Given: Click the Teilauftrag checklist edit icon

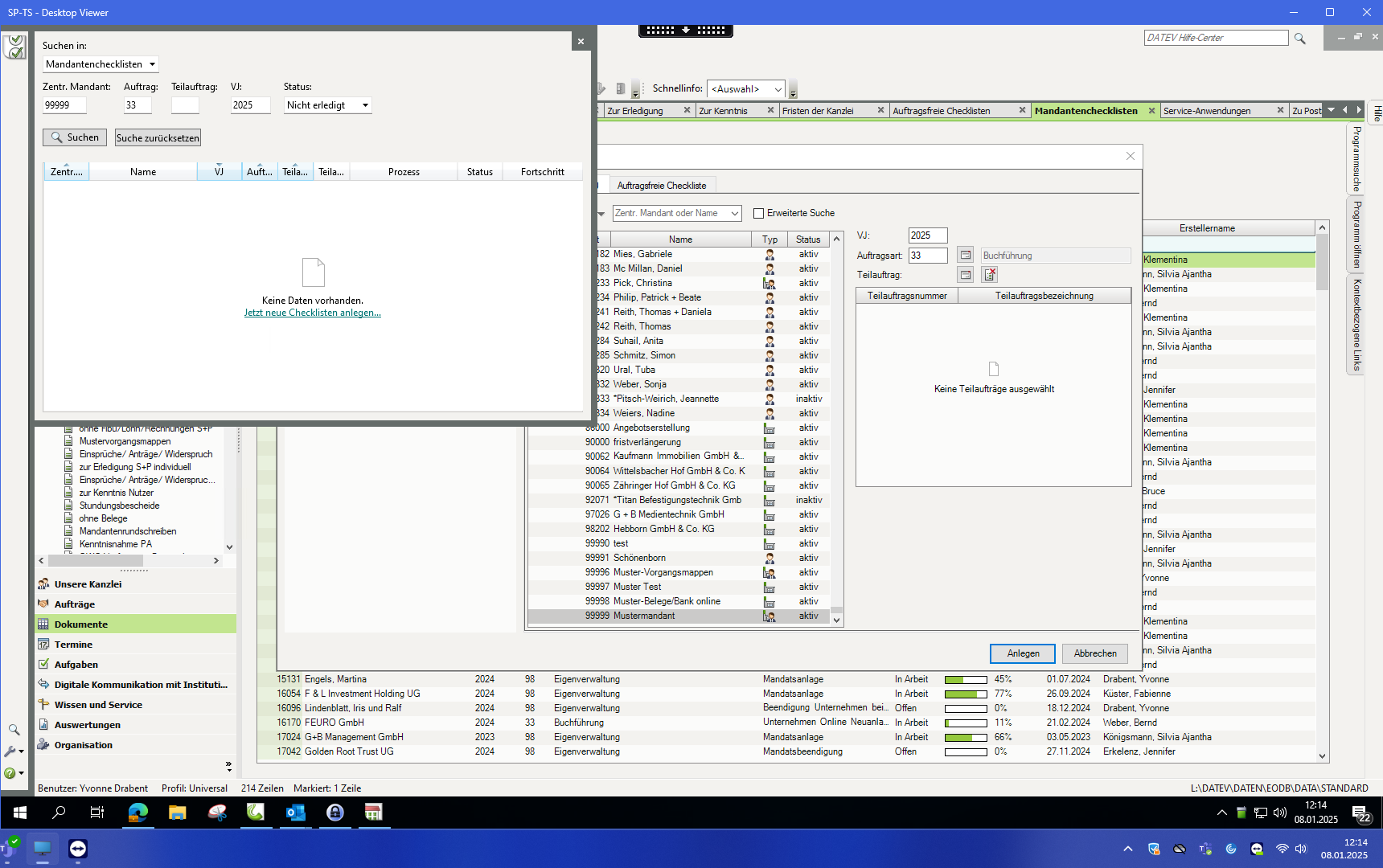Looking at the screenshot, I should 990,275.
